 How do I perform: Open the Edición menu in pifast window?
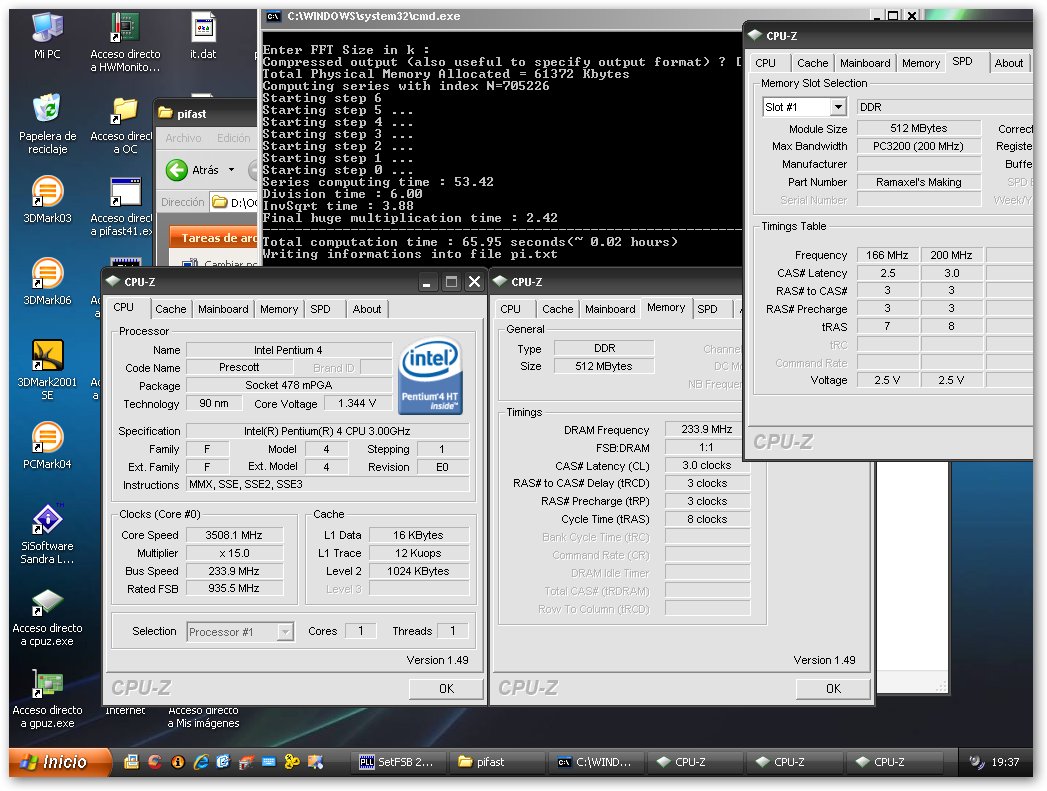click(234, 138)
